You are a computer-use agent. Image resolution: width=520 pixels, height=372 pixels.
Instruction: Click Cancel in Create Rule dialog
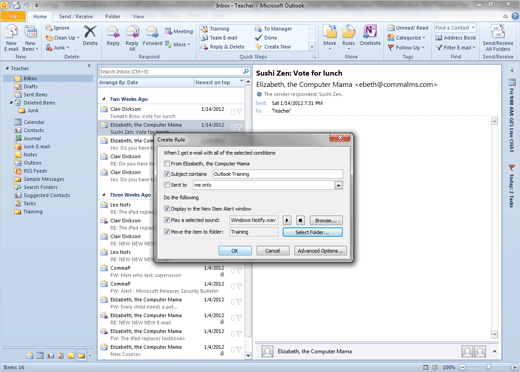[273, 251]
